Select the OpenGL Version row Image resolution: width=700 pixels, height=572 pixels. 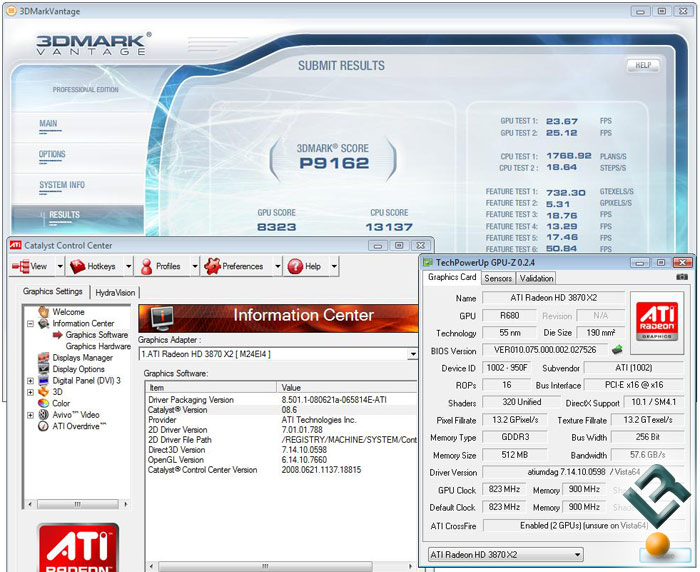click(282, 459)
